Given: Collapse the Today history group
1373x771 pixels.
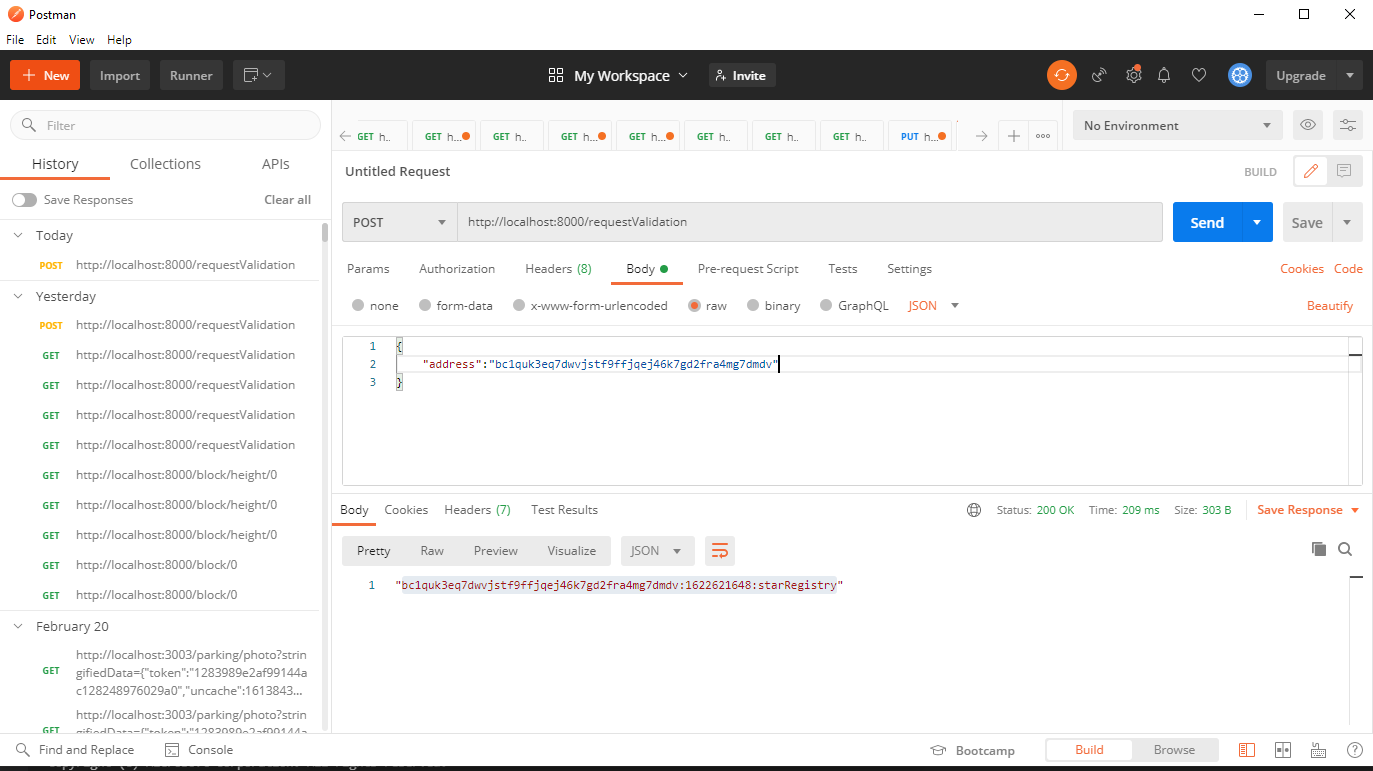Looking at the screenshot, I should point(18,235).
